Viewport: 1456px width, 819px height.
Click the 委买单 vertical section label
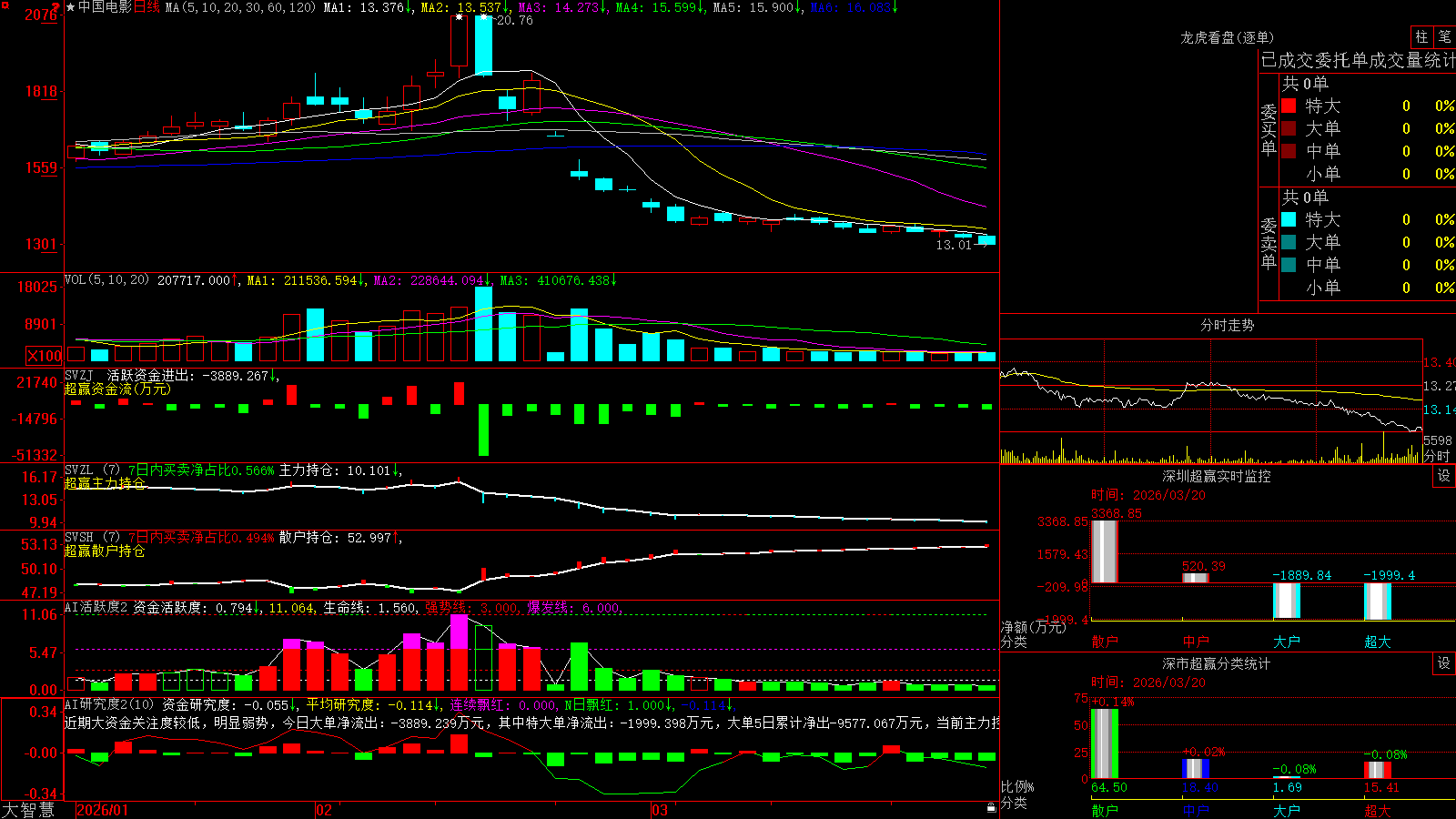[1269, 128]
